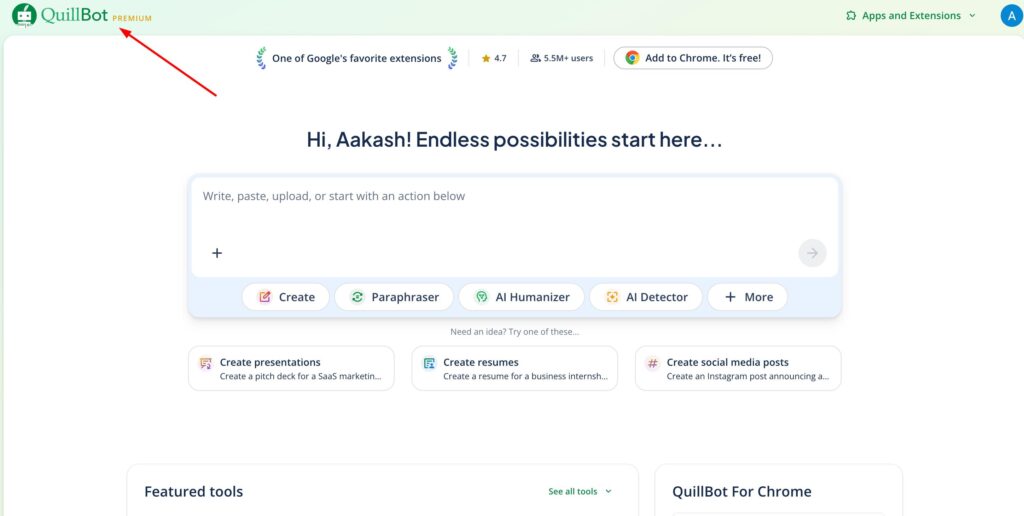Choose the AI Detector action
Screen dimensions: 1024x516
tap(645, 297)
